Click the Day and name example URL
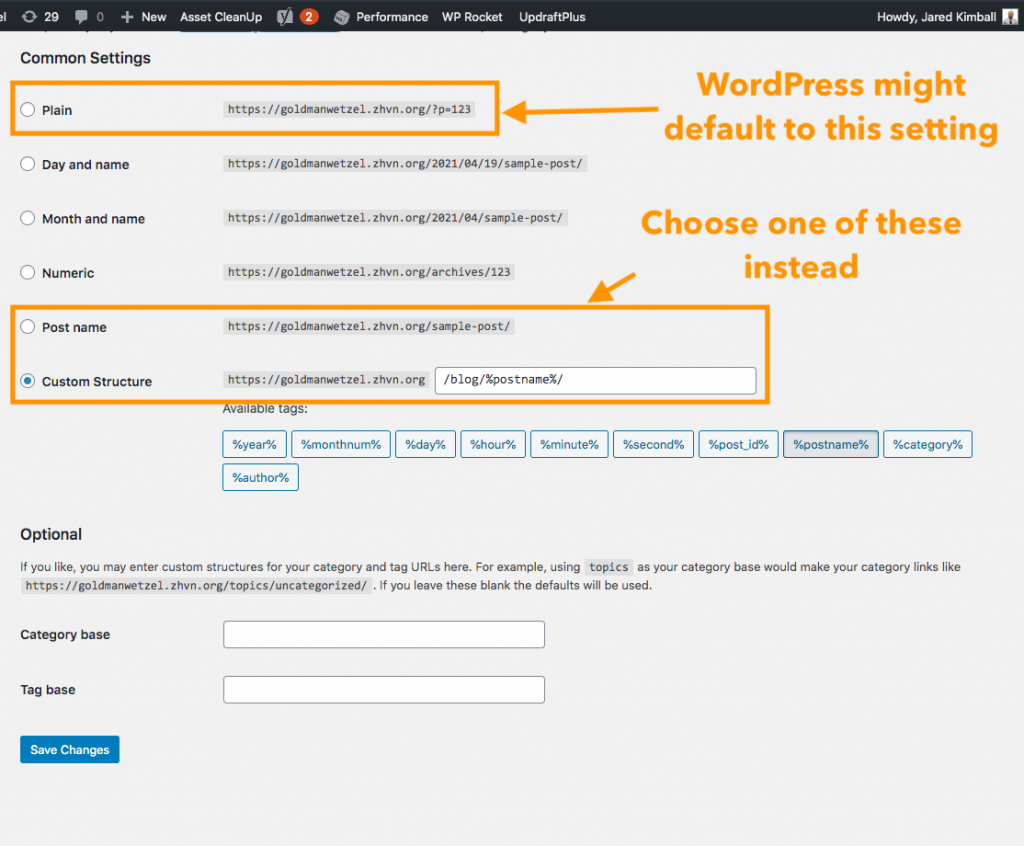The height and width of the screenshot is (846, 1024). [405, 163]
